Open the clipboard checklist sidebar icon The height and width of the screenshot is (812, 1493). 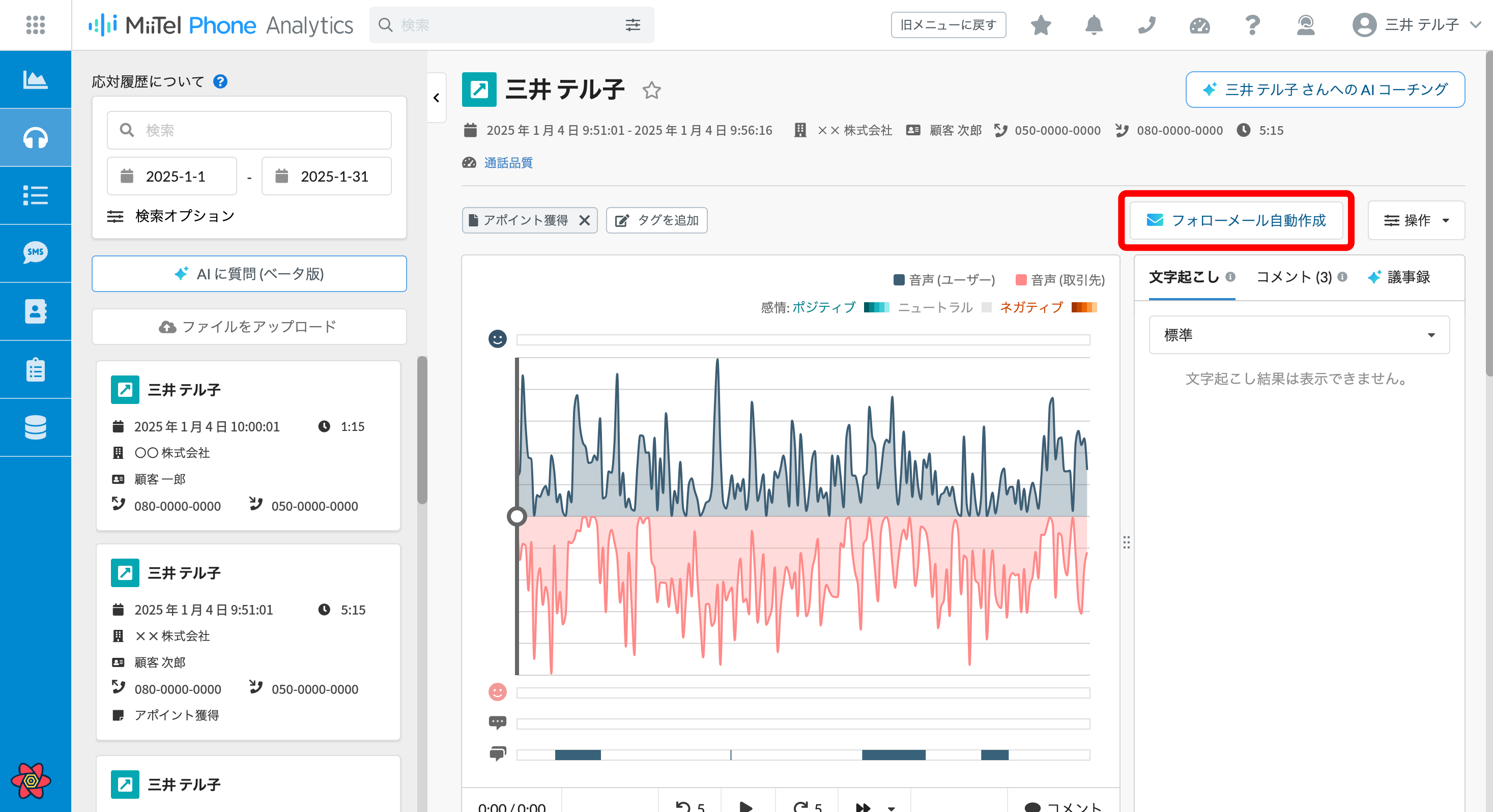(35, 369)
